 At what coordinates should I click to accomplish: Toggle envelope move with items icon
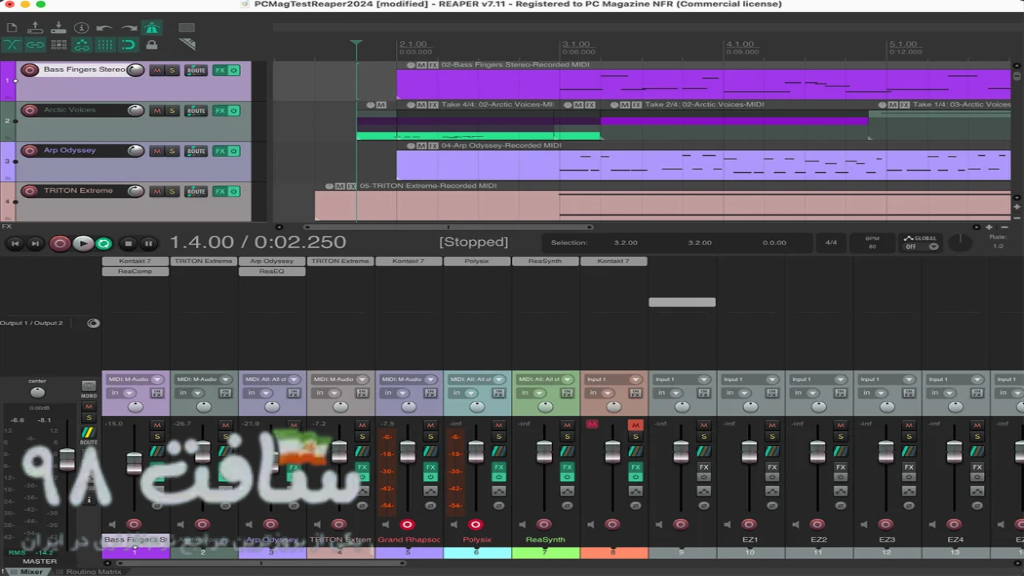point(82,44)
